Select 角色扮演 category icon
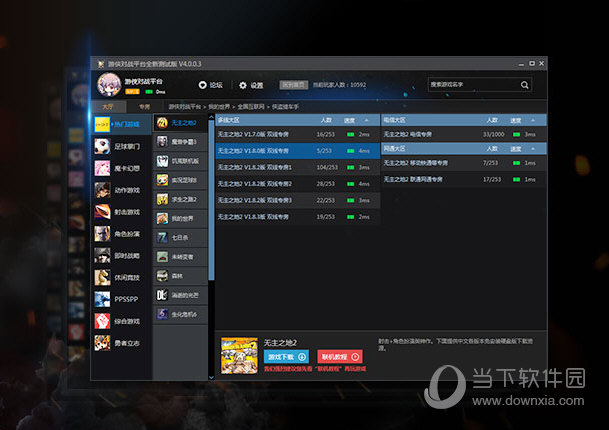609x430 pixels. (102, 234)
